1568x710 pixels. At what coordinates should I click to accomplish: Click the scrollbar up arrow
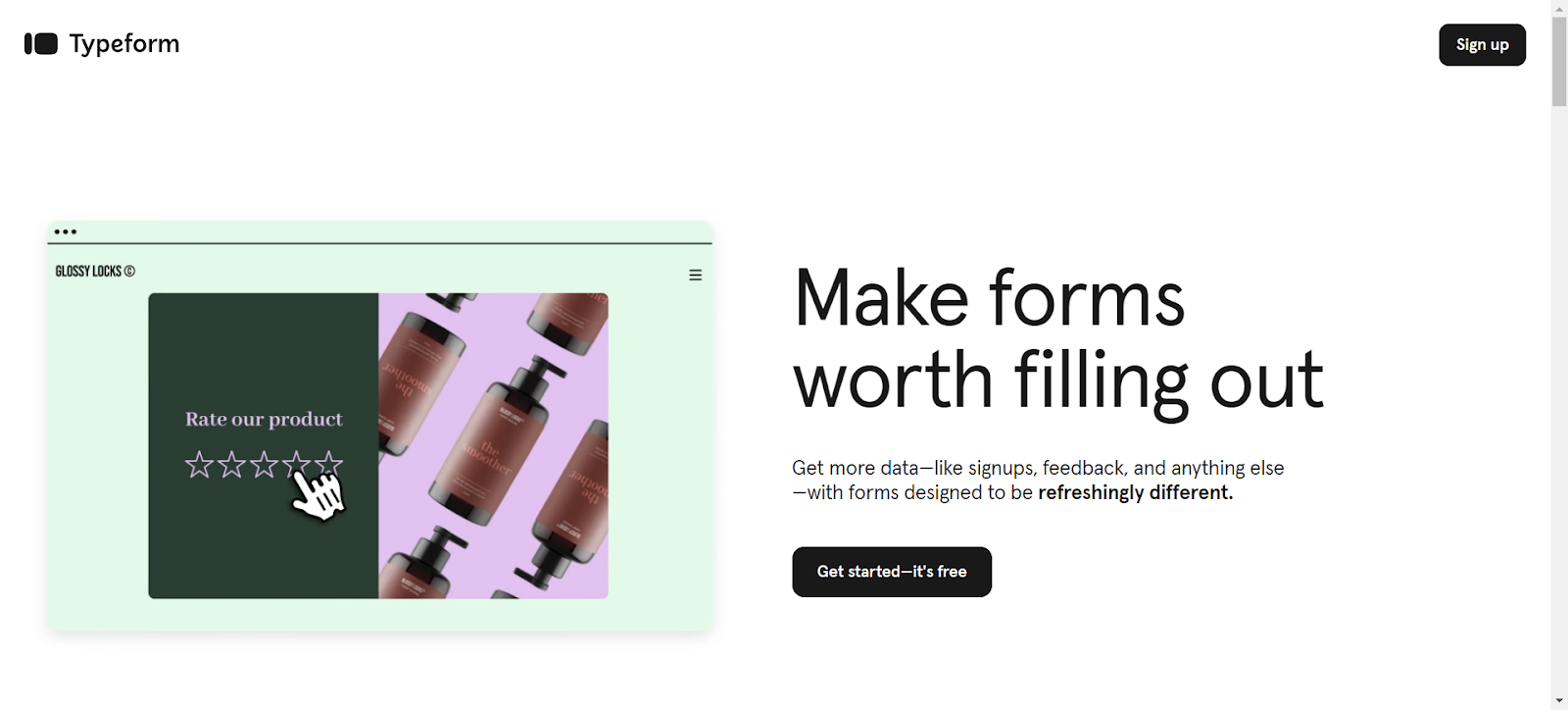coord(1559,9)
